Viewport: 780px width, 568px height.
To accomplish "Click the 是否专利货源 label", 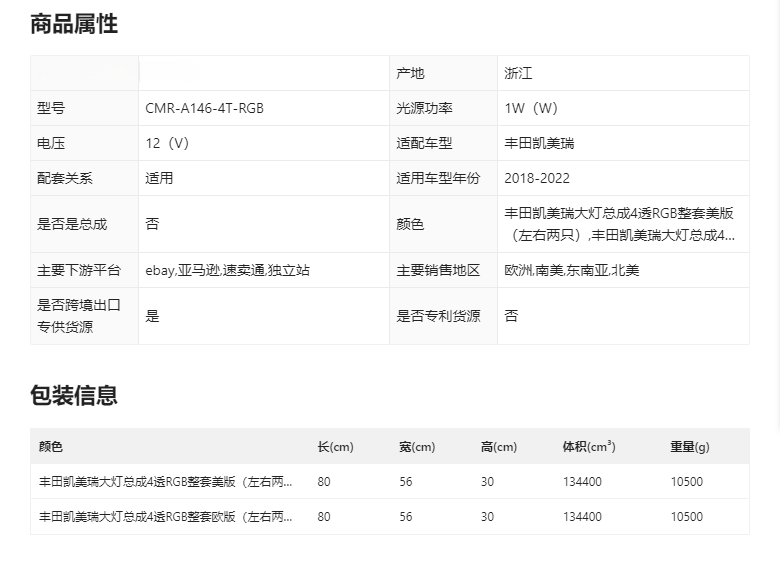I will [x=438, y=316].
